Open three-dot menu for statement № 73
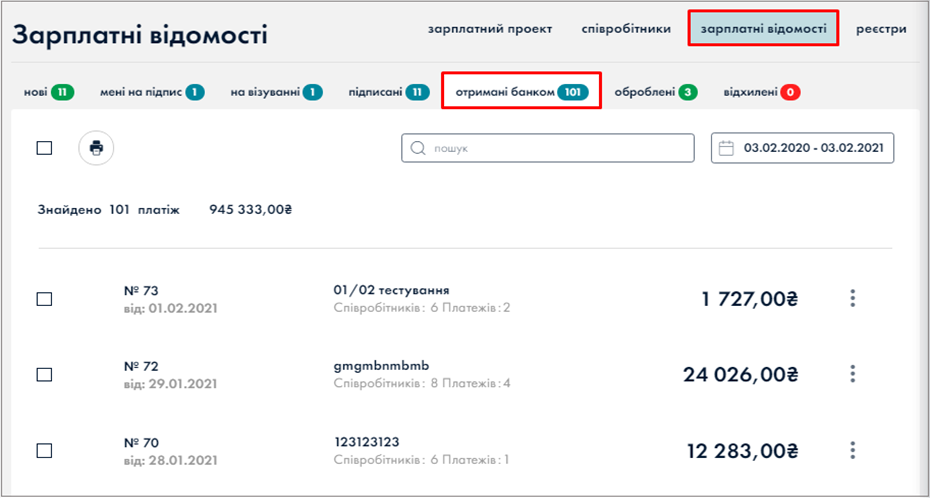 pyautogui.click(x=852, y=298)
